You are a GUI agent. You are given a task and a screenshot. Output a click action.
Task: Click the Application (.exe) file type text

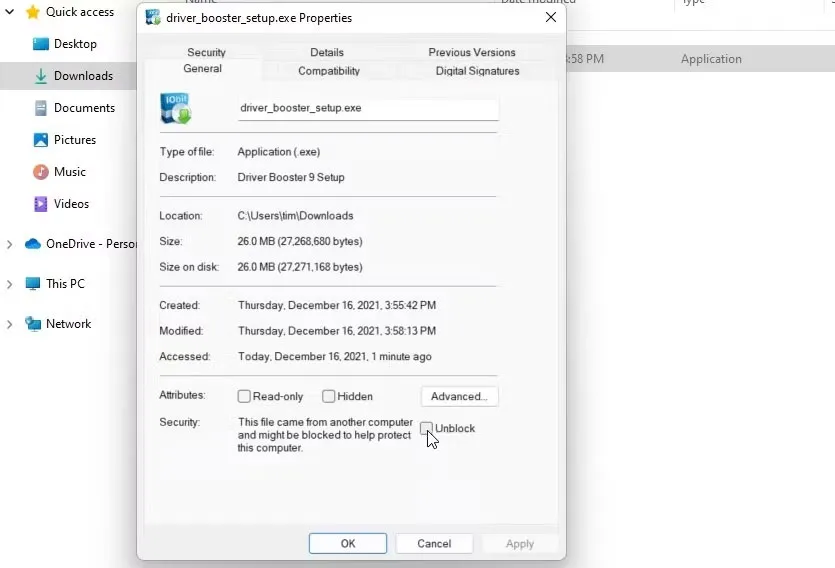(x=279, y=152)
